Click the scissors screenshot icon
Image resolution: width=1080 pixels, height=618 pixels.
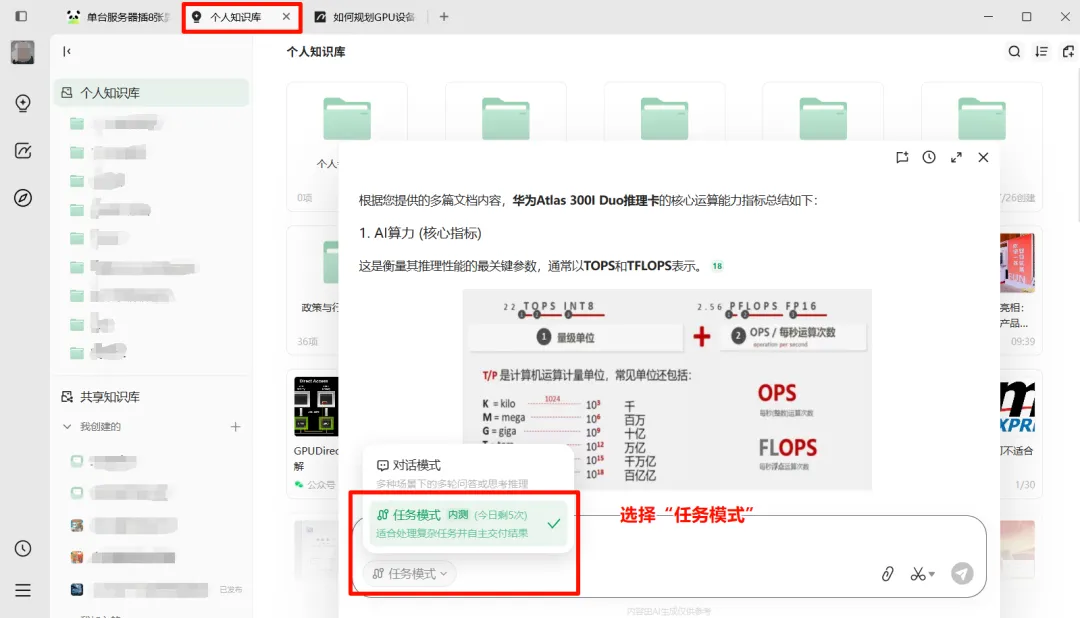click(918, 573)
